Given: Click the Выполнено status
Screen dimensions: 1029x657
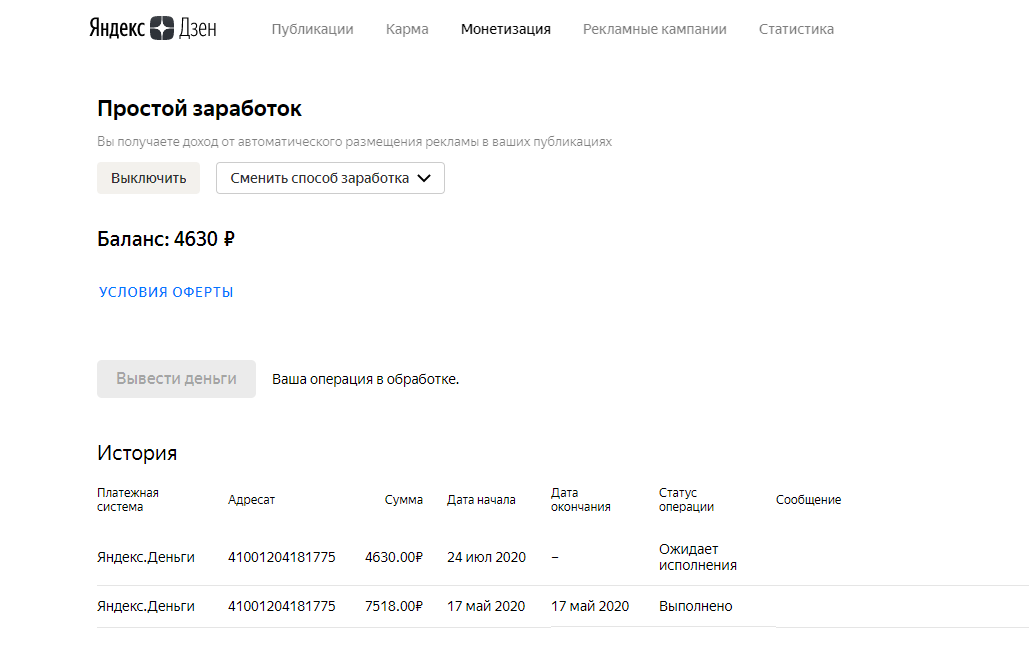Looking at the screenshot, I should pyautogui.click(x=696, y=606).
